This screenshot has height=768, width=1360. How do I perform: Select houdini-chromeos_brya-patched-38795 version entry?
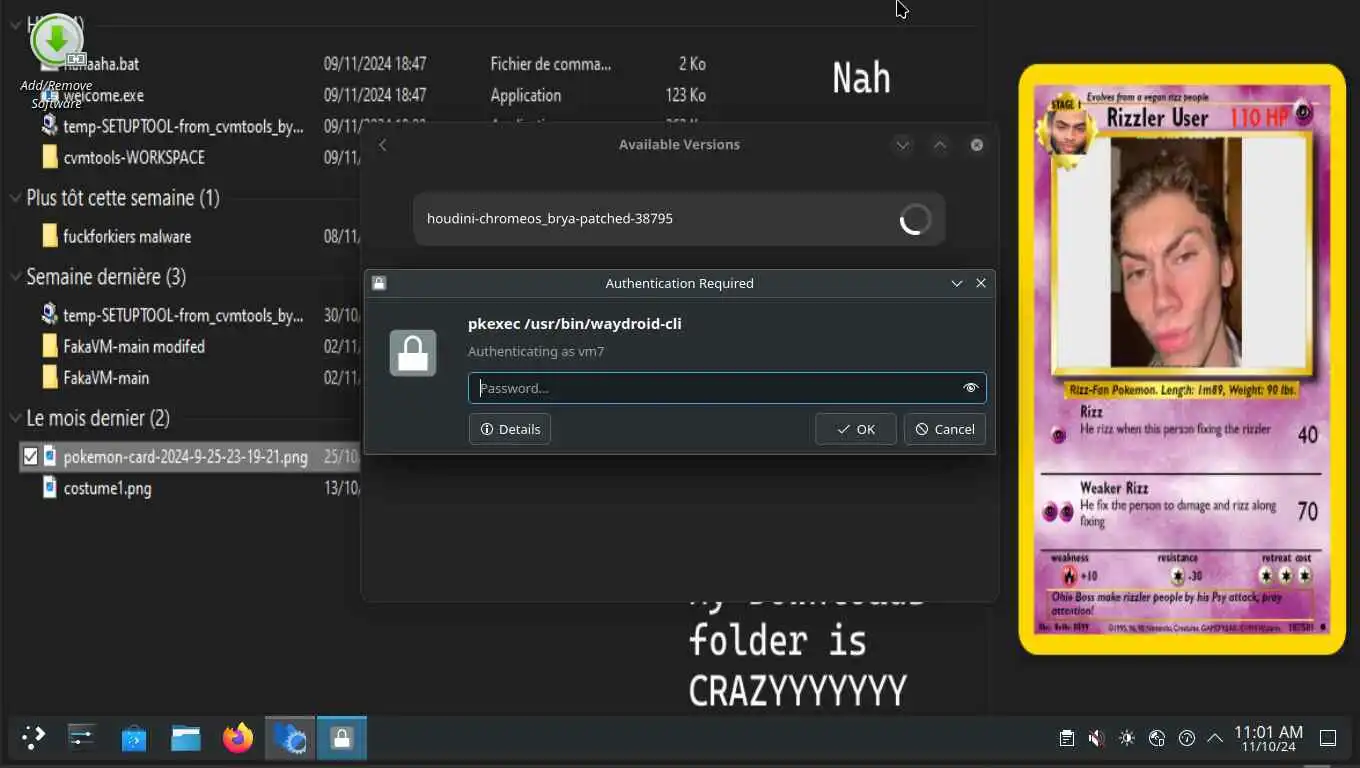(x=679, y=219)
